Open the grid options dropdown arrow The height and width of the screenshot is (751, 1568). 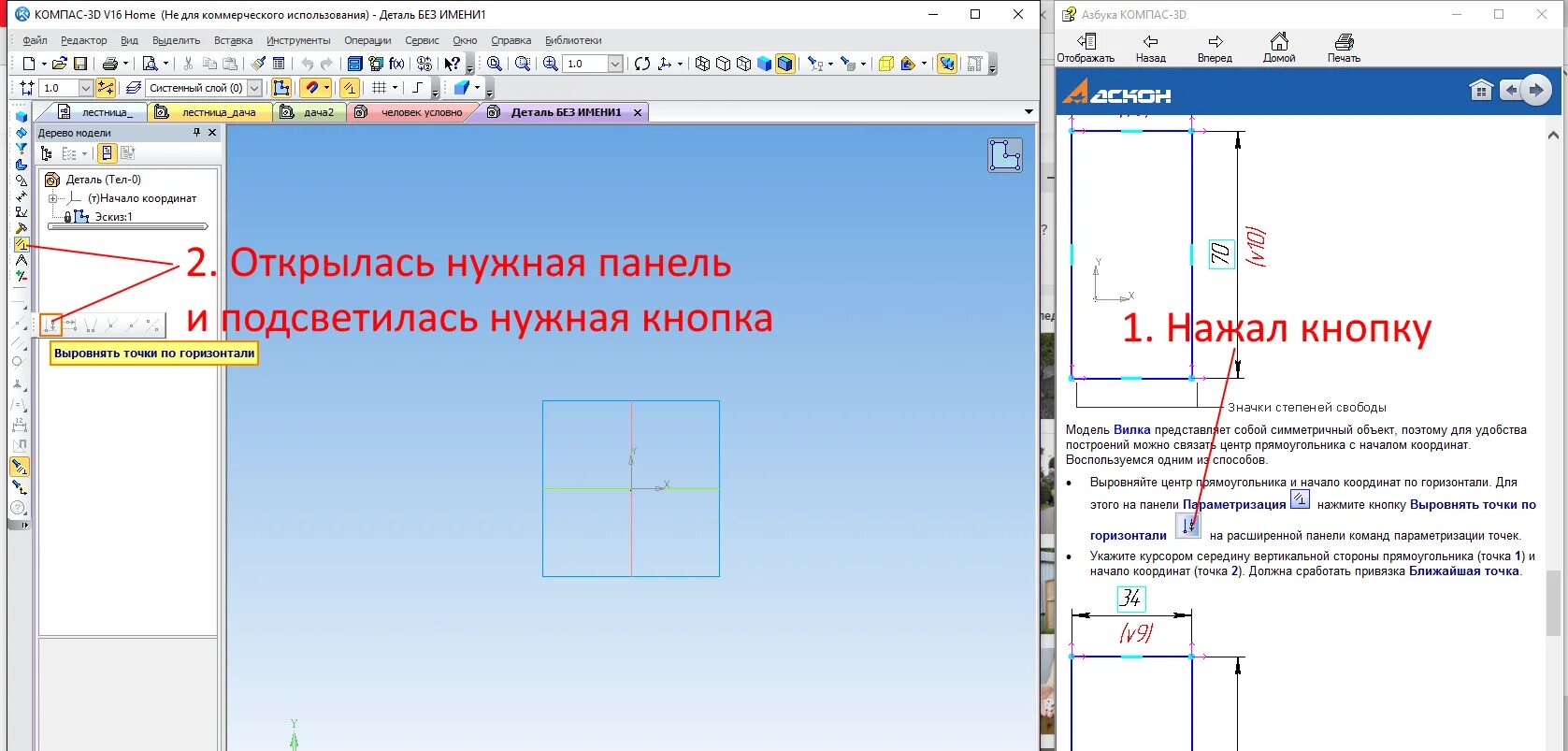(395, 88)
